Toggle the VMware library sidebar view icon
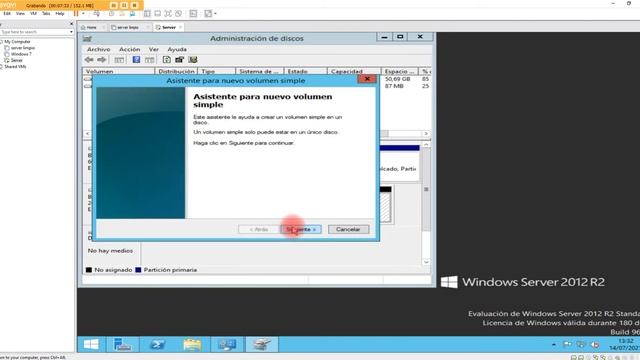 pos(147,13)
